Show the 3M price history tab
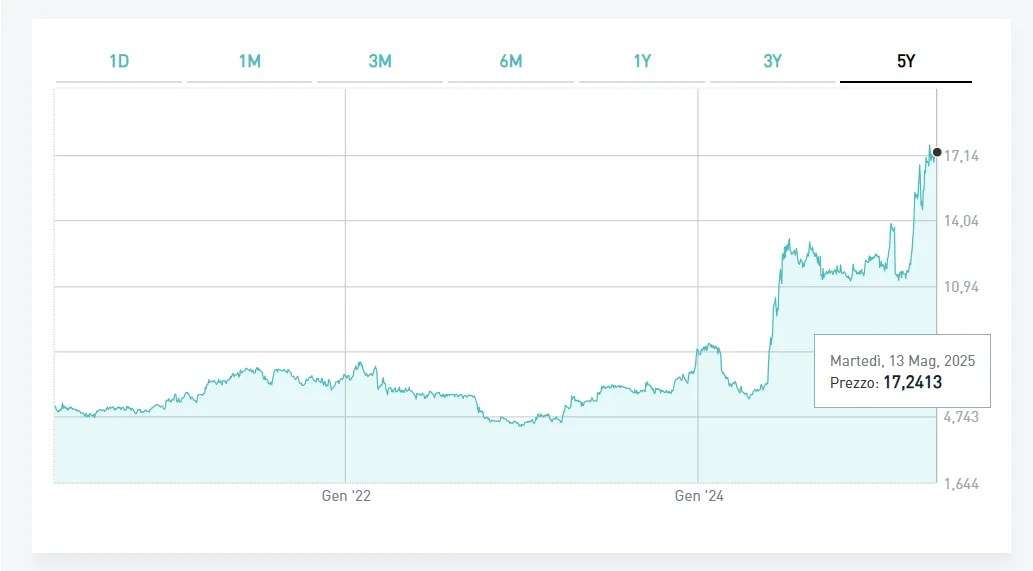 [380, 61]
